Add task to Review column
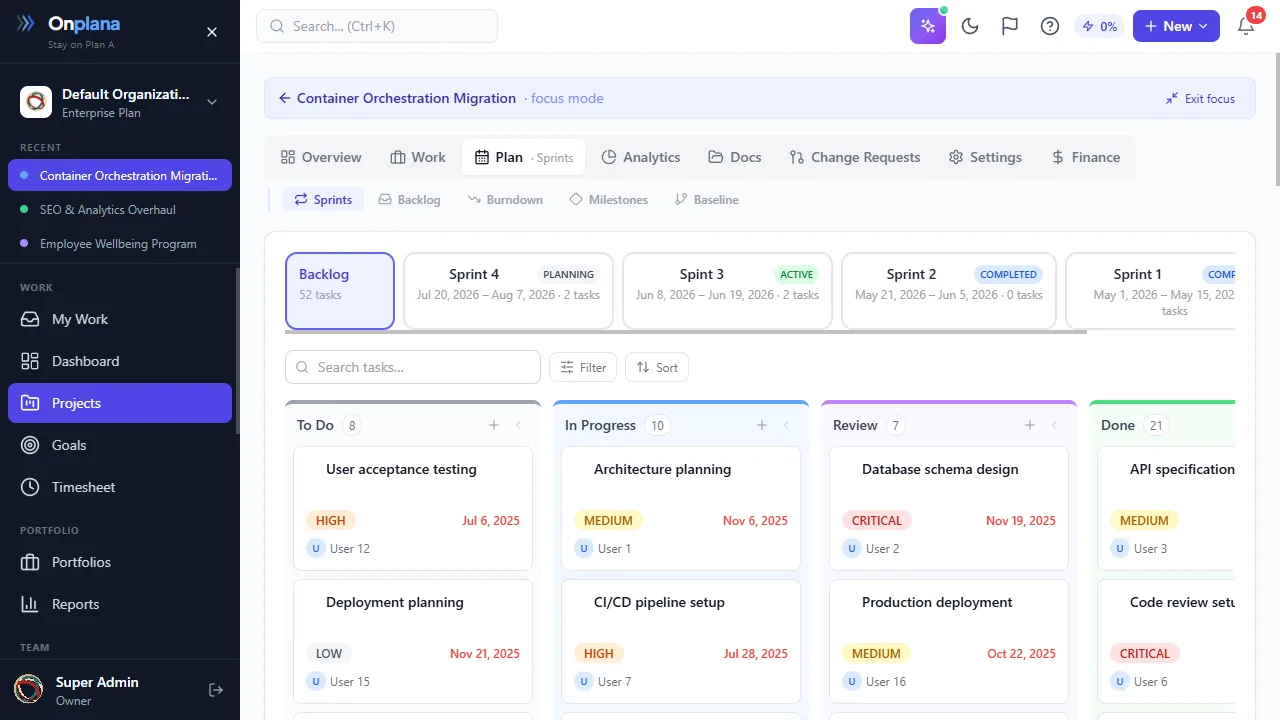Image resolution: width=1280 pixels, height=720 pixels. pyautogui.click(x=1030, y=425)
